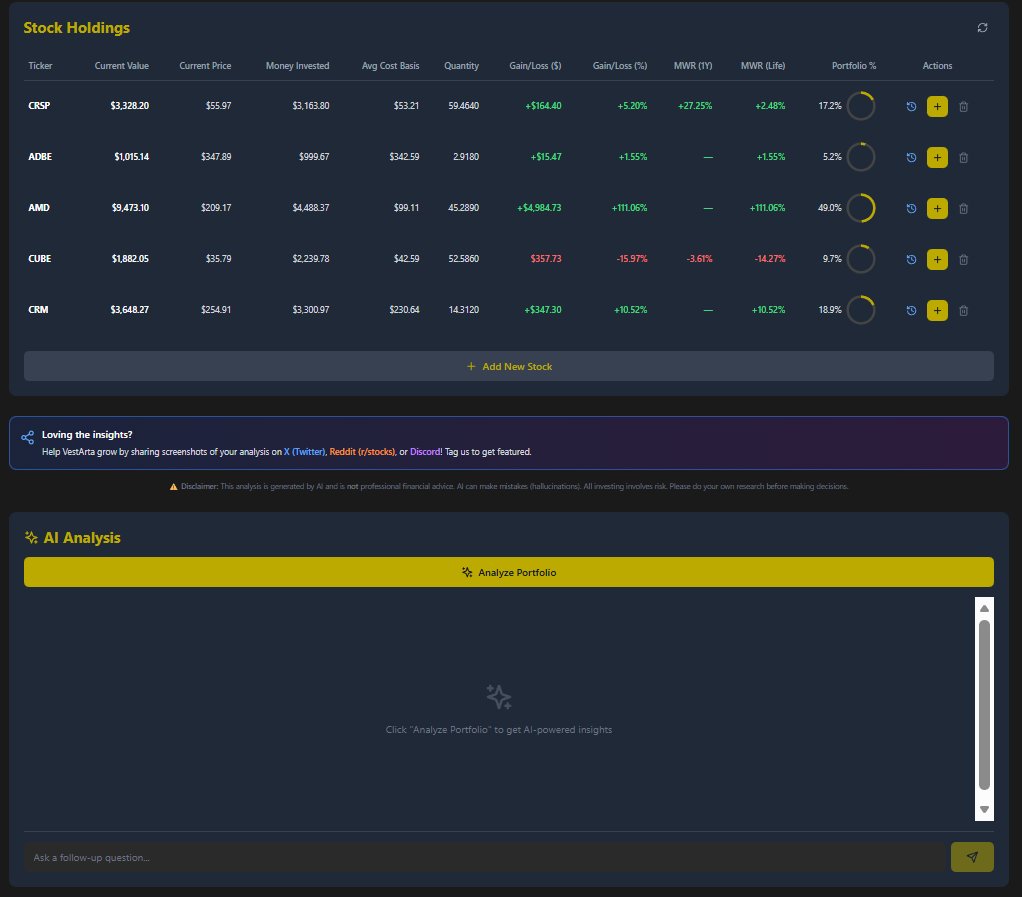The width and height of the screenshot is (1022, 897).
Task: Click the Avg Cost Basis column header
Action: coord(390,66)
